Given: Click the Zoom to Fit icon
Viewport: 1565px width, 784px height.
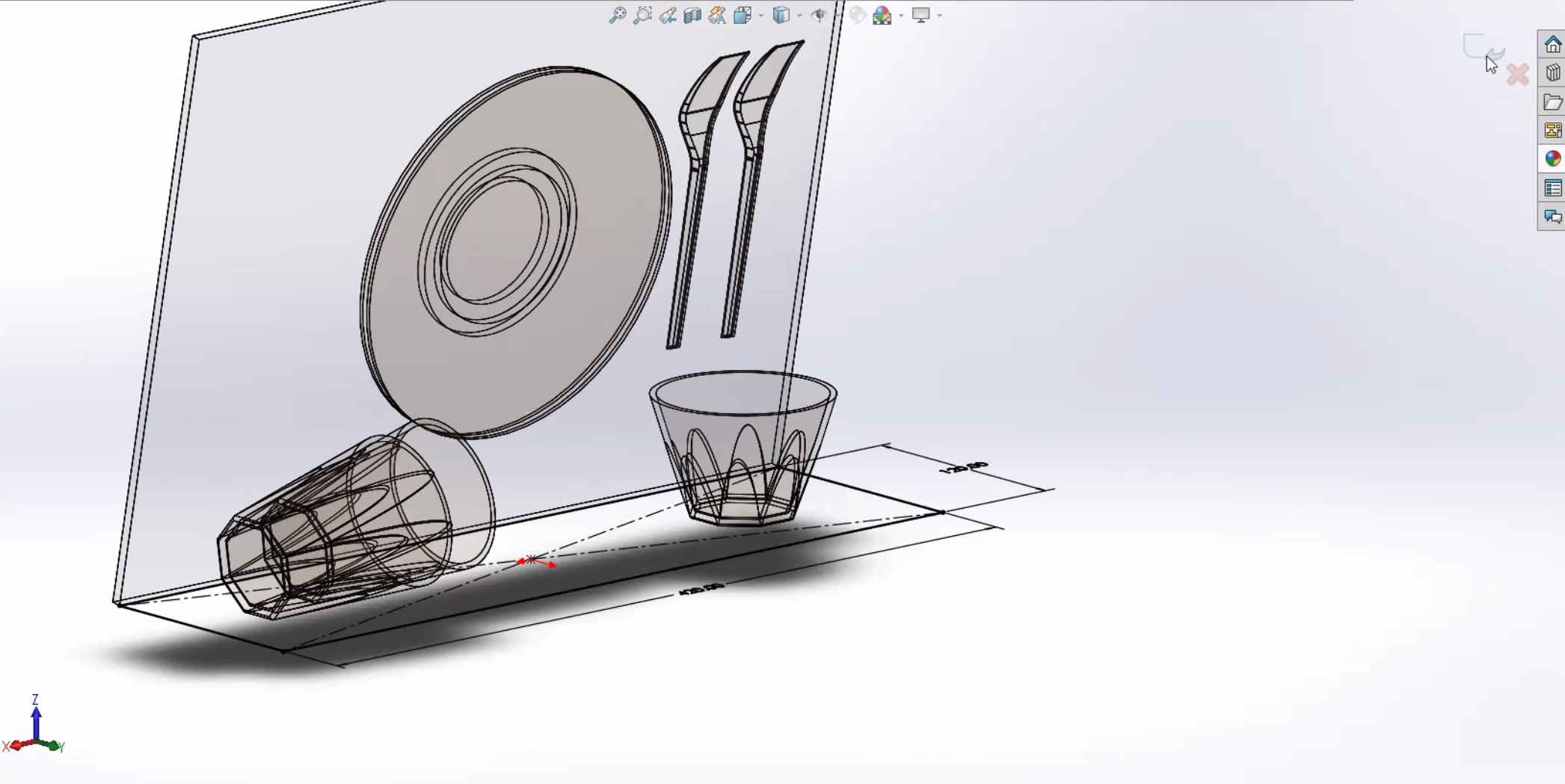Looking at the screenshot, I should pos(617,15).
